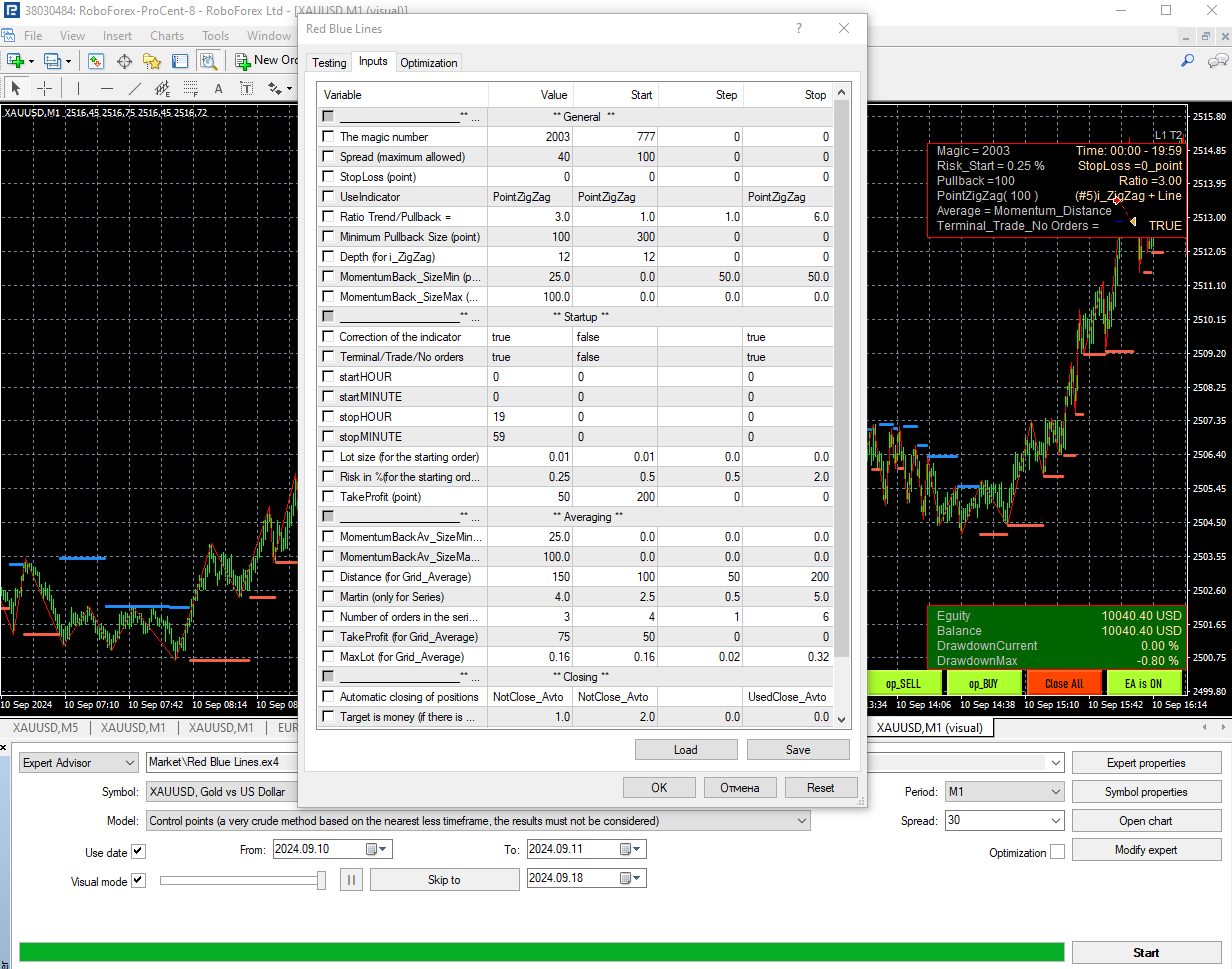The image size is (1232, 969).
Task: Toggle the Data Window crosshair-circle icon
Action: 125,61
